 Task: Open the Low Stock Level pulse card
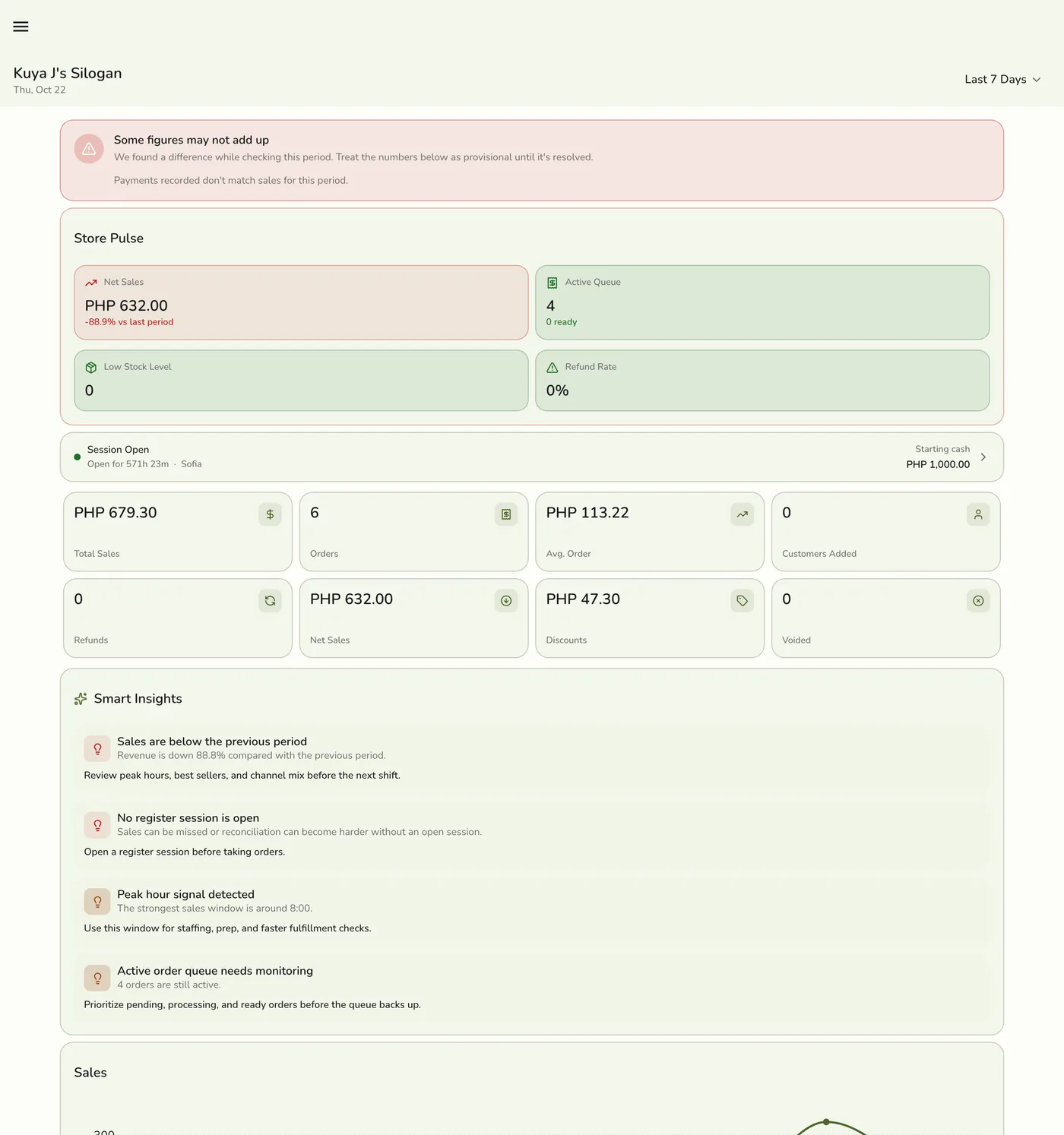(x=301, y=381)
